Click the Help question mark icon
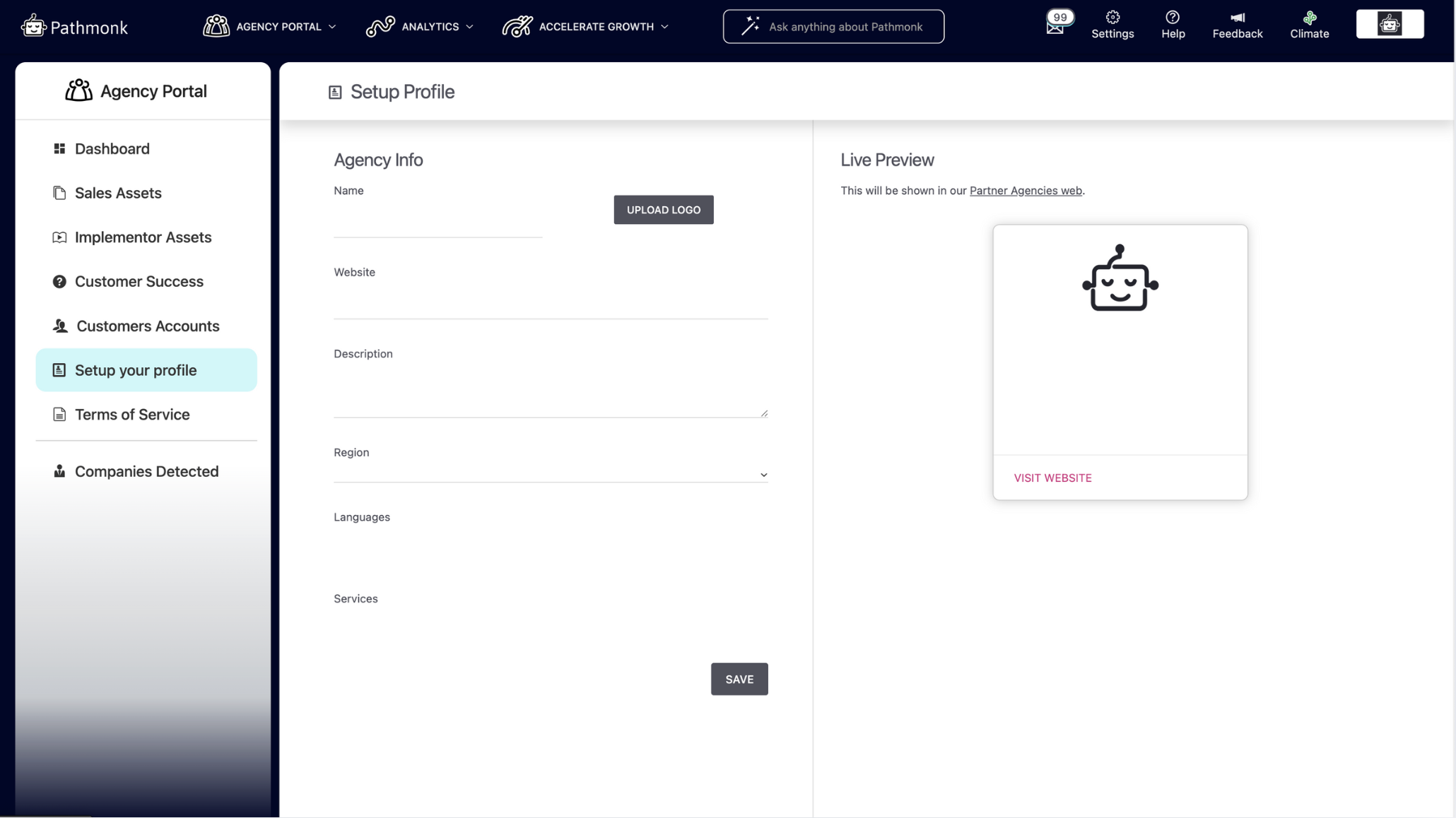The width and height of the screenshot is (1456, 818). 1173,18
